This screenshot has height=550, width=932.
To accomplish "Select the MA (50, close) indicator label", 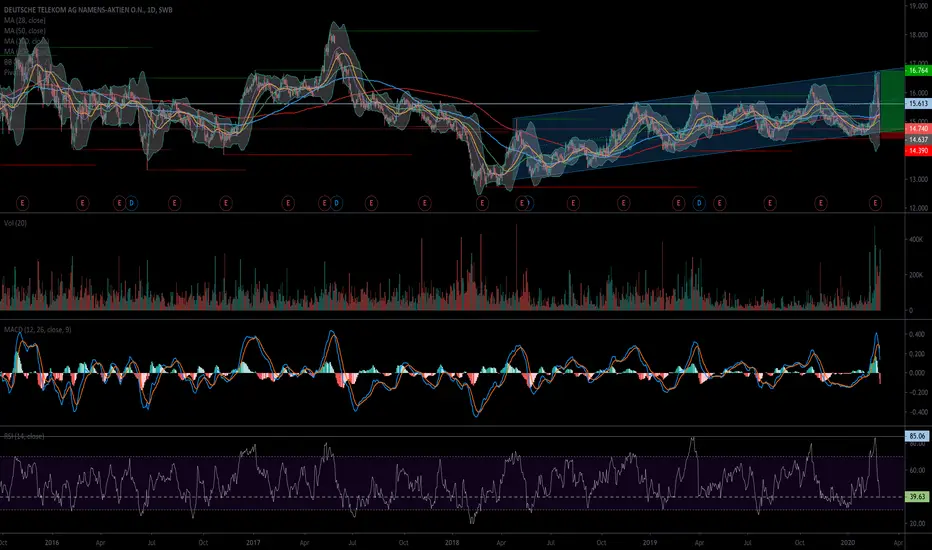I will (24, 31).
